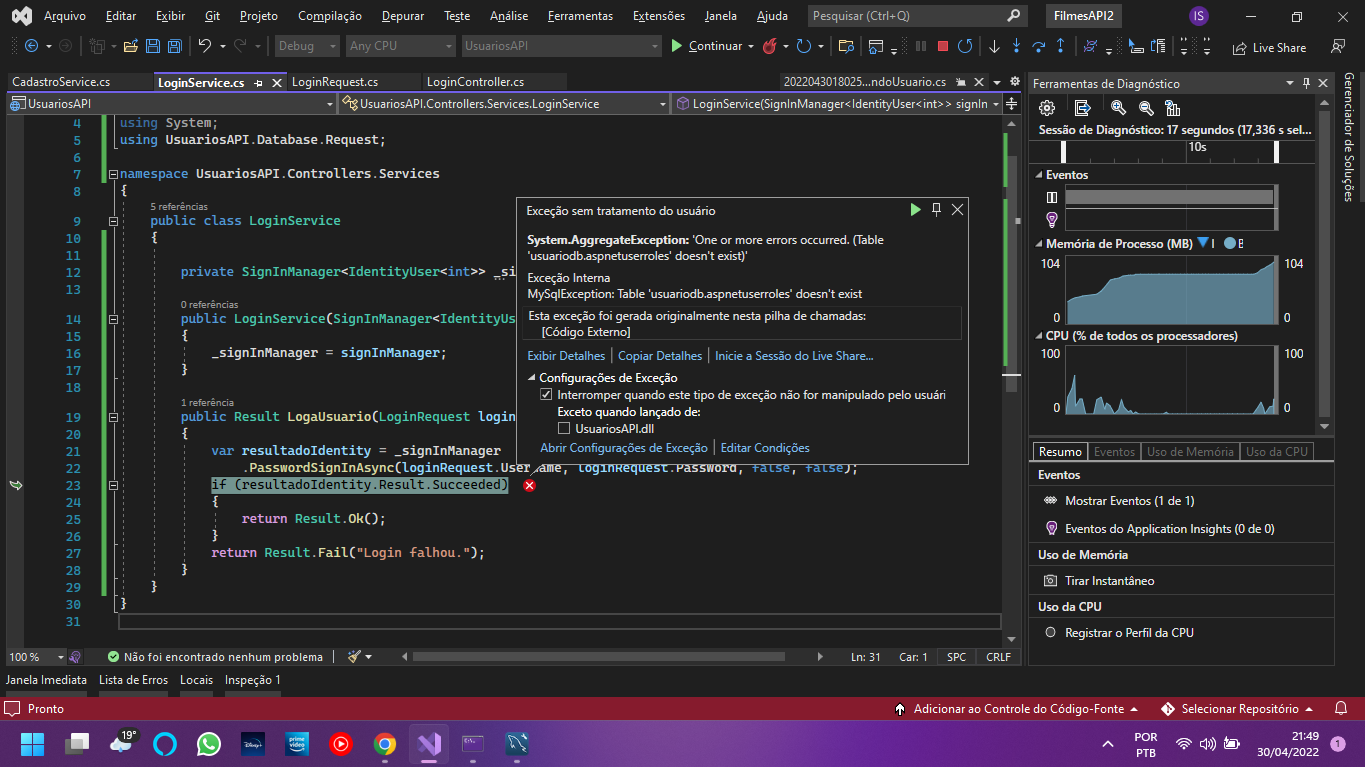Zoom in on the diagnostic timeline

pos(1119,108)
